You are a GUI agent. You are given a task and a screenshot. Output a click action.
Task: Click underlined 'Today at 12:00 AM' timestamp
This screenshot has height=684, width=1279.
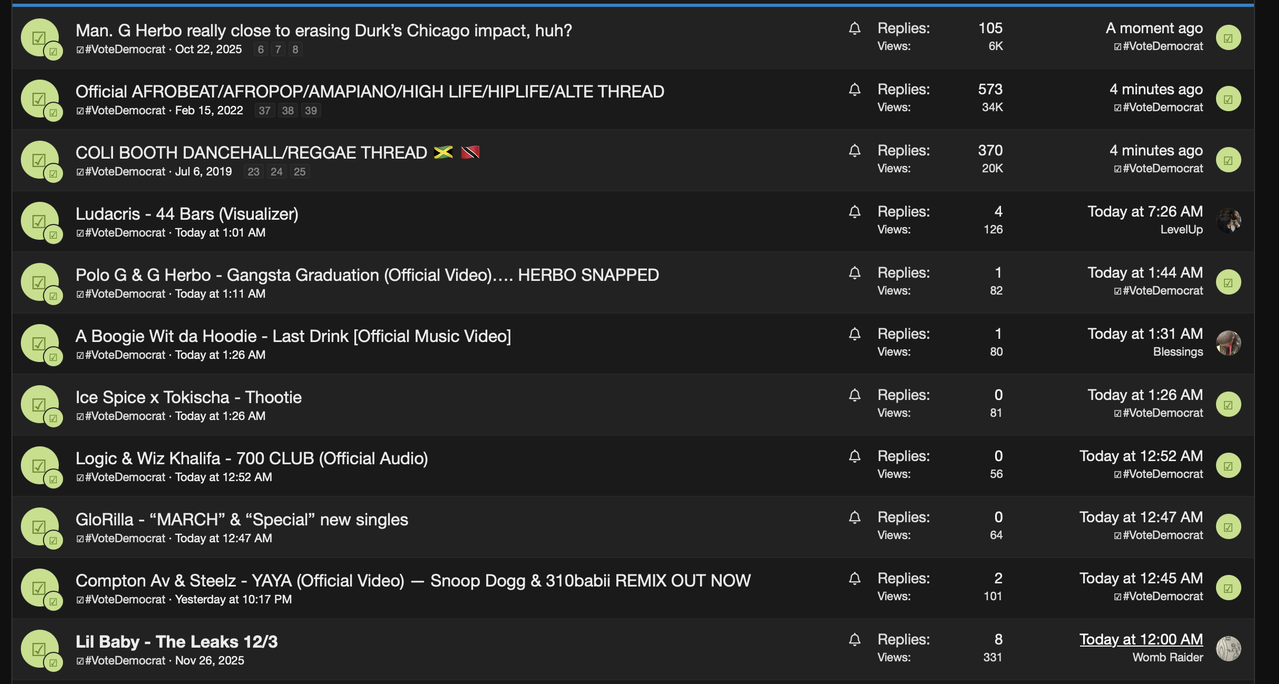(1141, 639)
